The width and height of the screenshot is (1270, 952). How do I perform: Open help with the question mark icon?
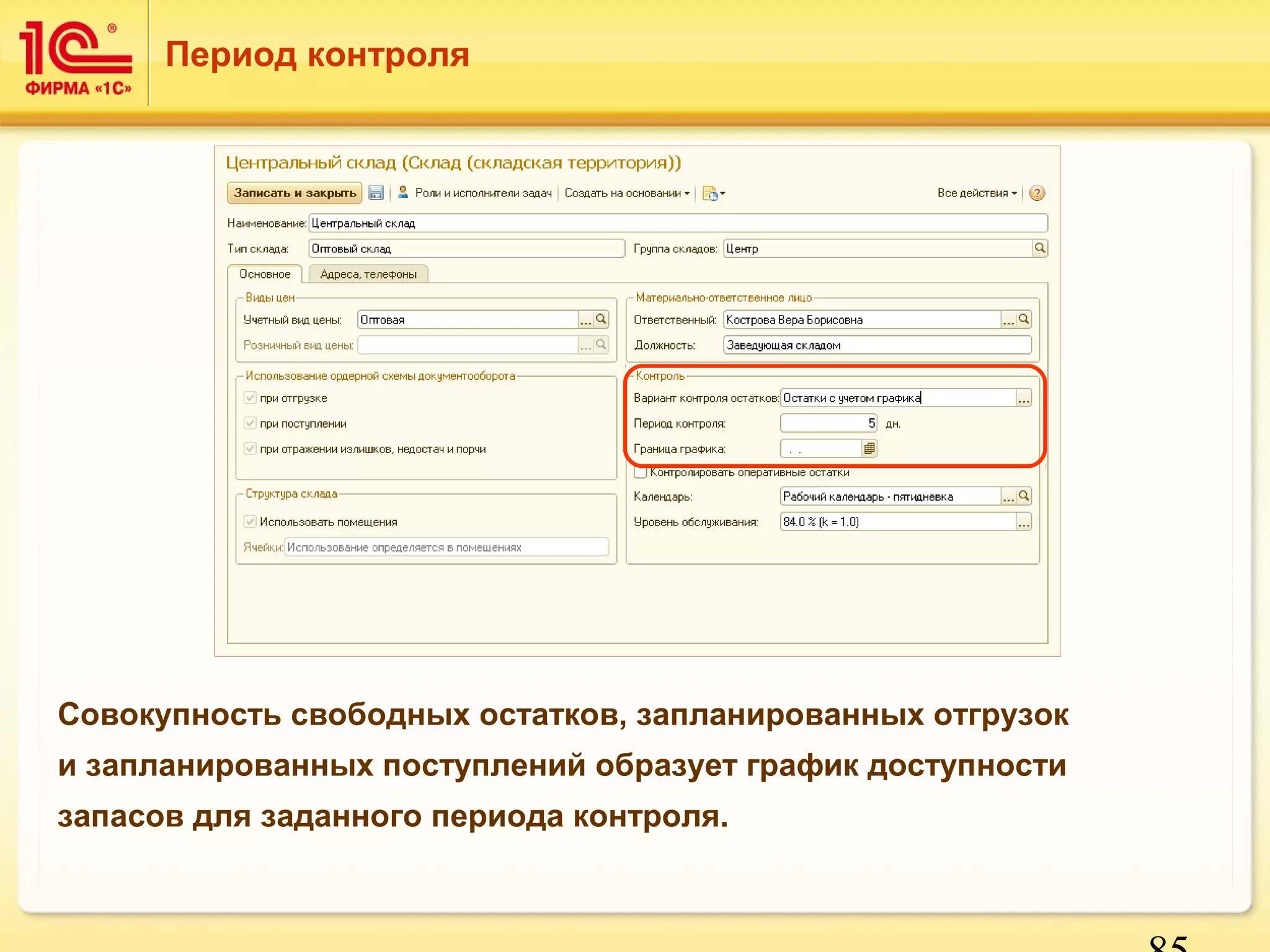[1037, 193]
